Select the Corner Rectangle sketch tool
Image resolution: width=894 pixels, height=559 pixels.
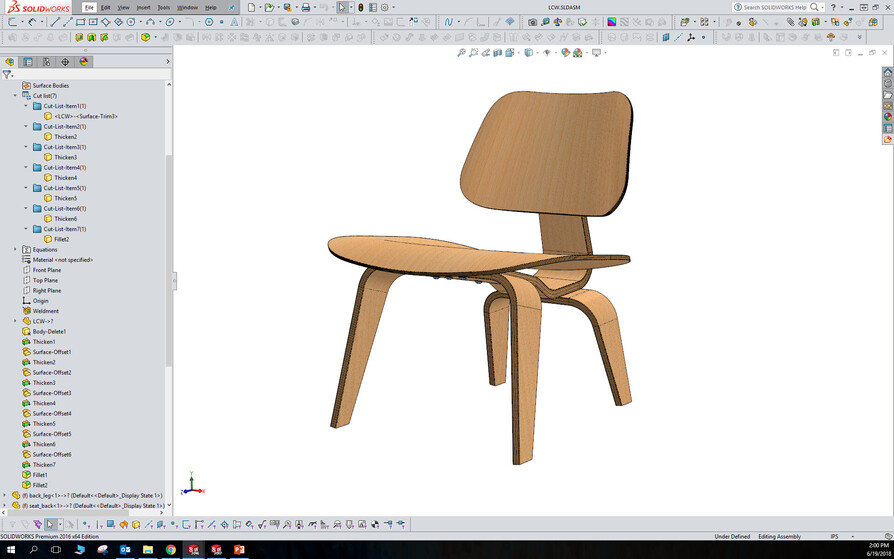tap(80, 22)
